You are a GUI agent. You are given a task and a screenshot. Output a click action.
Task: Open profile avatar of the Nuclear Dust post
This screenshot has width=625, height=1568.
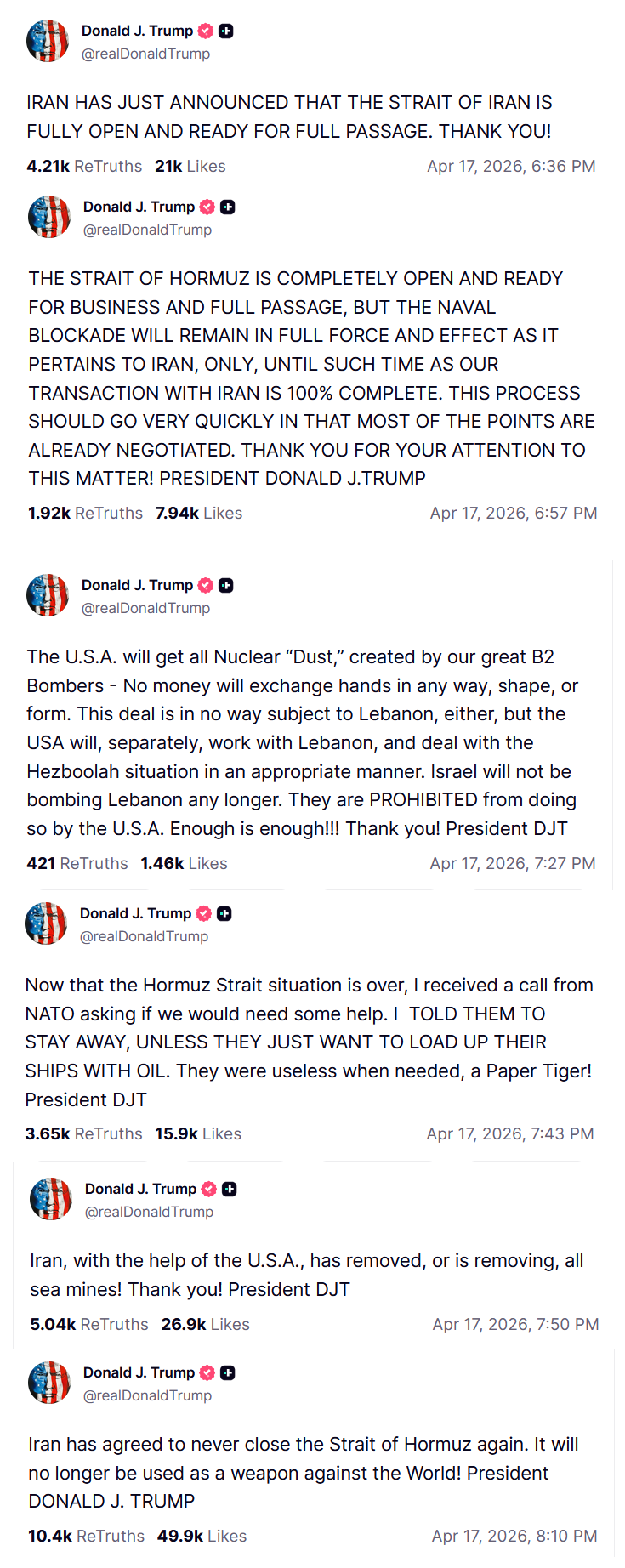(x=48, y=595)
